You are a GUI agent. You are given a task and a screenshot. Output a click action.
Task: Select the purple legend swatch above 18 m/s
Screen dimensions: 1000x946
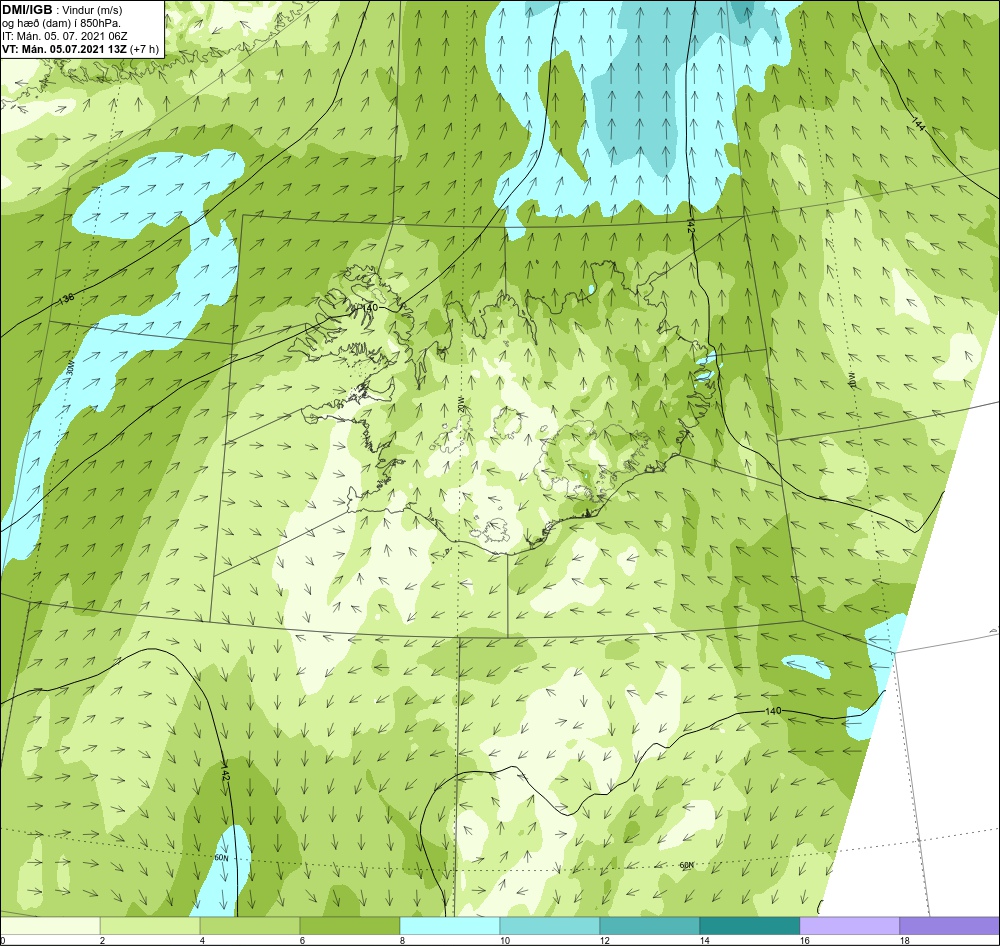click(949, 926)
